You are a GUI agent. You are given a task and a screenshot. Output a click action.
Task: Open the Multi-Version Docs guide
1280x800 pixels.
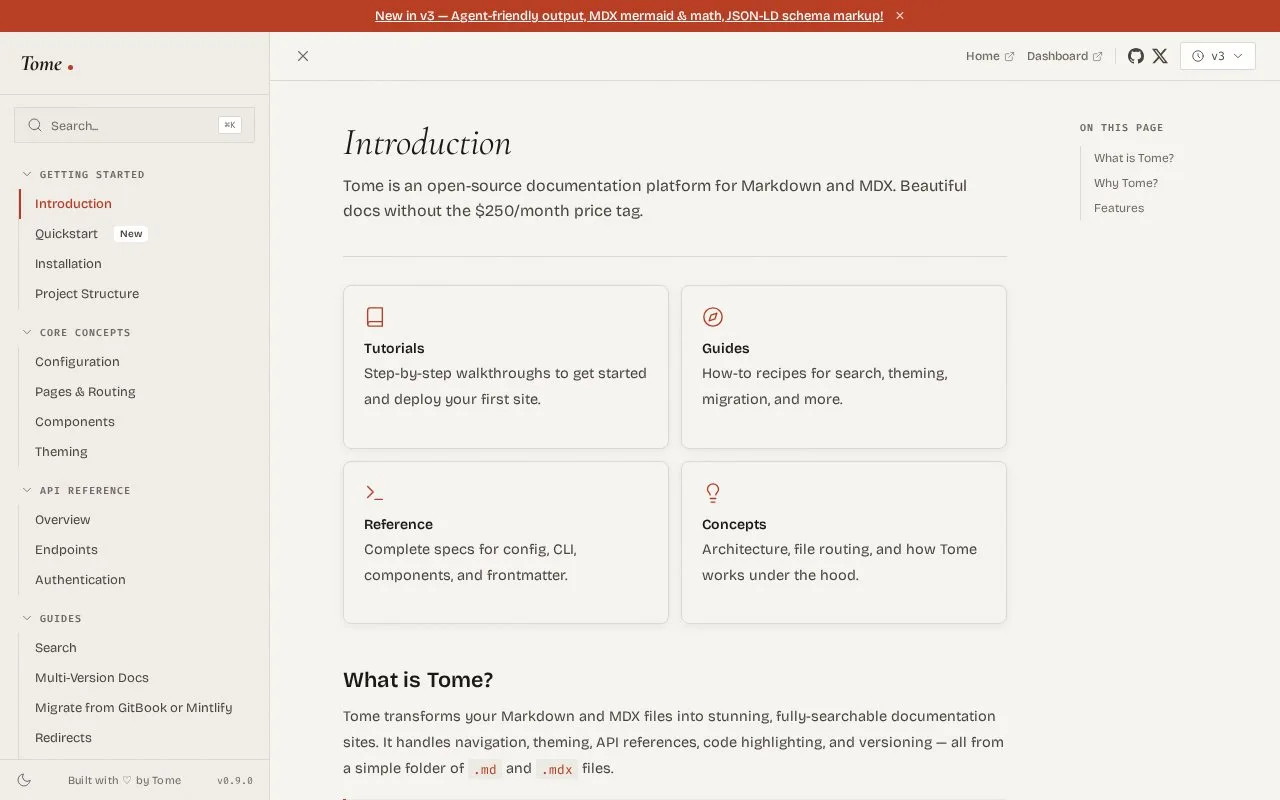[x=92, y=678]
